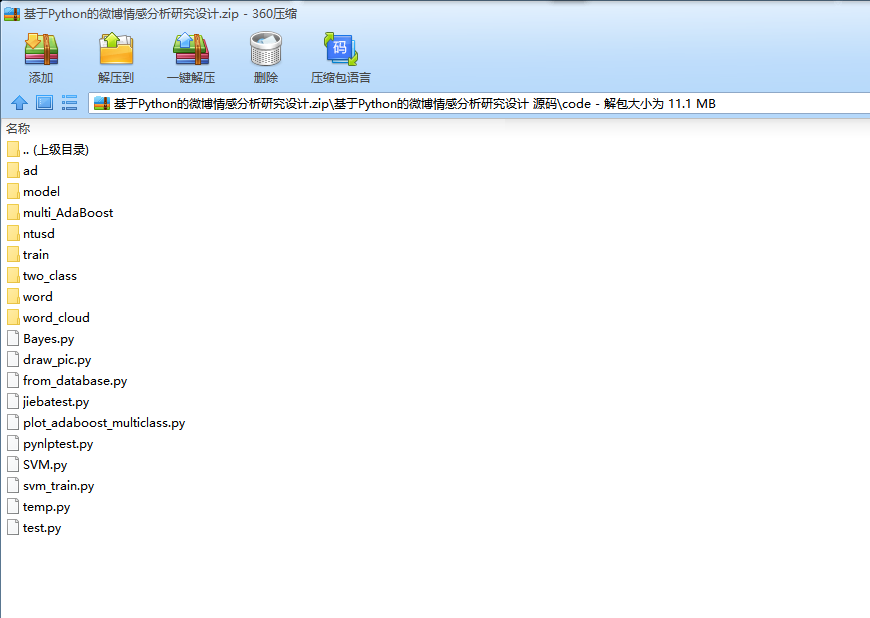This screenshot has width=870, height=618.
Task: Click the Extract To (解压到) icon
Action: click(x=116, y=49)
